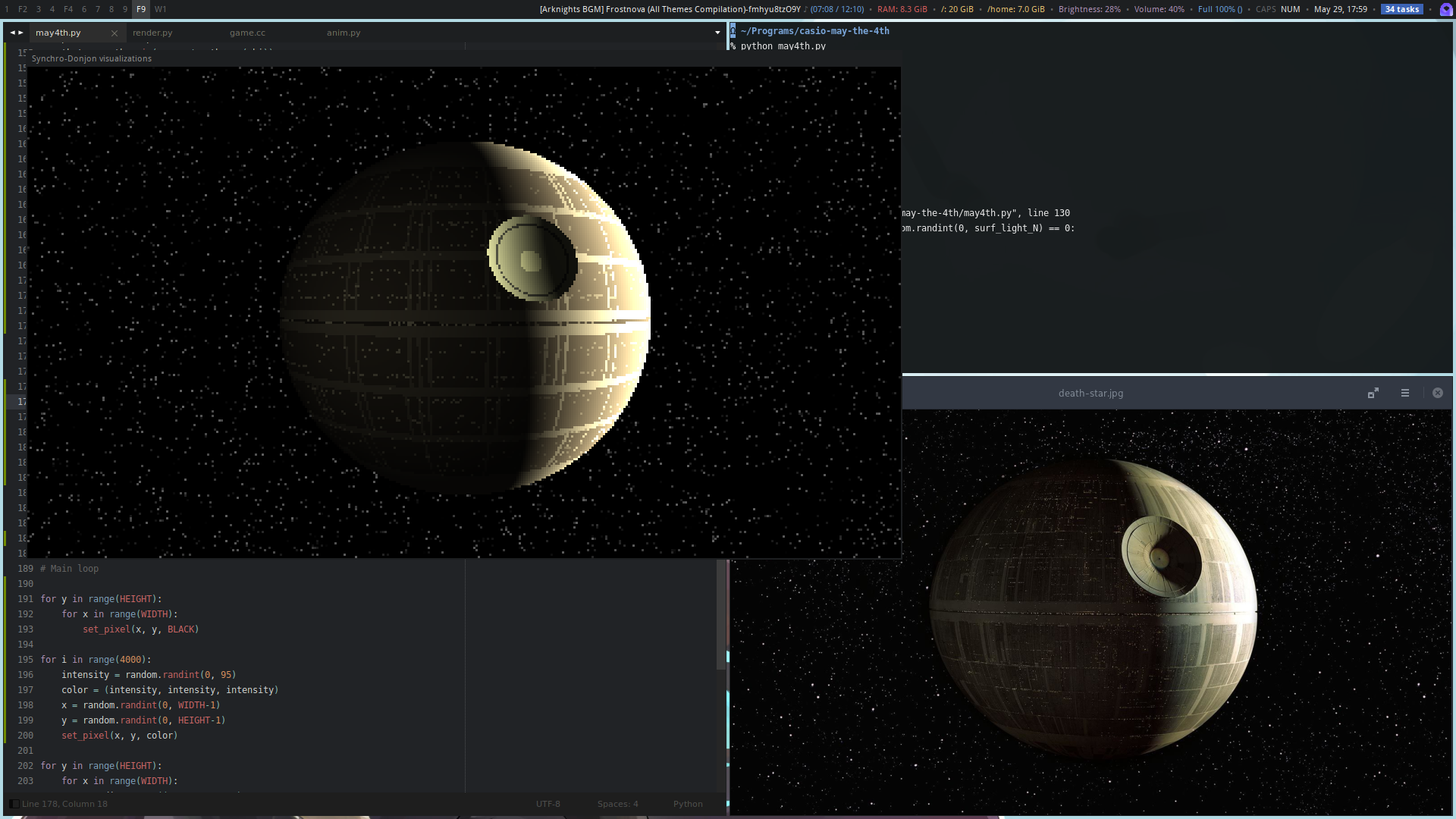Click the Arknights BGM track title in bar
This screenshot has height=819, width=1456.
670,9
